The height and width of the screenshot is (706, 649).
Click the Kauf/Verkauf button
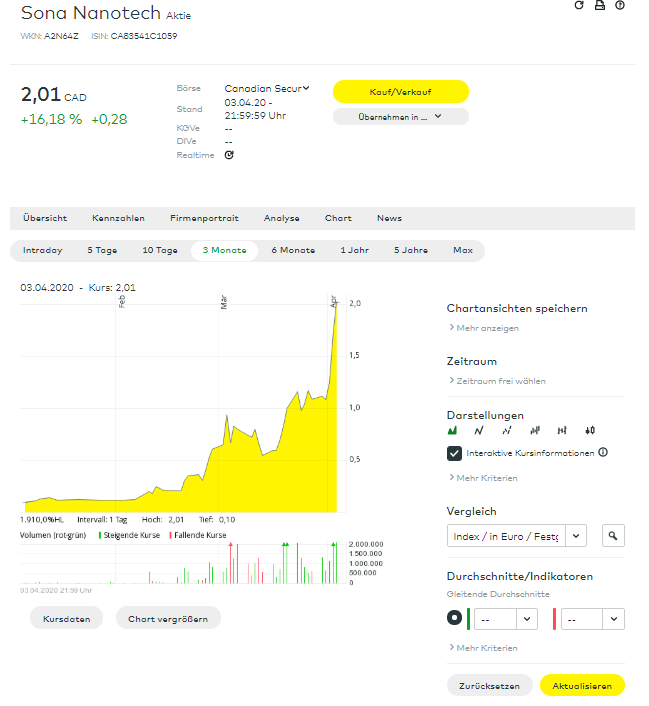(400, 91)
